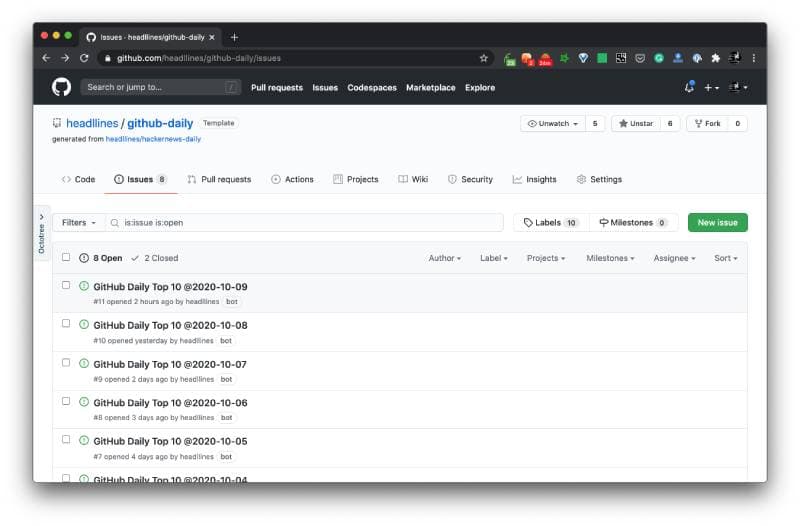
Task: Open Milestones 0 button
Action: (633, 222)
